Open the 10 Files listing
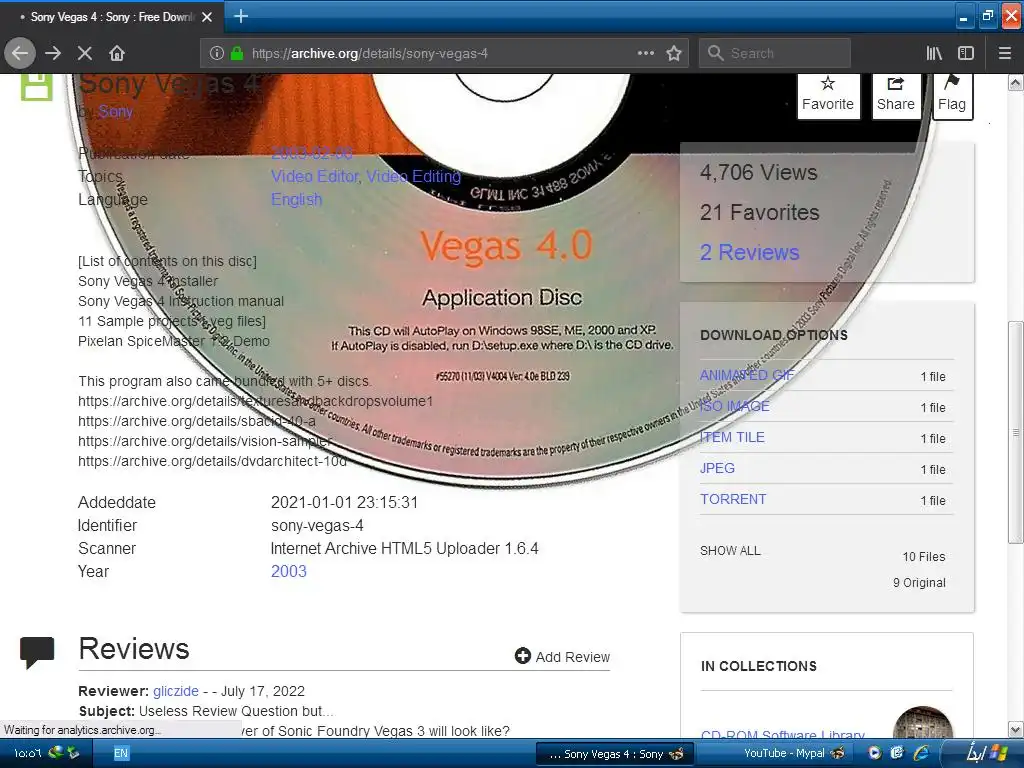 pyautogui.click(x=923, y=556)
